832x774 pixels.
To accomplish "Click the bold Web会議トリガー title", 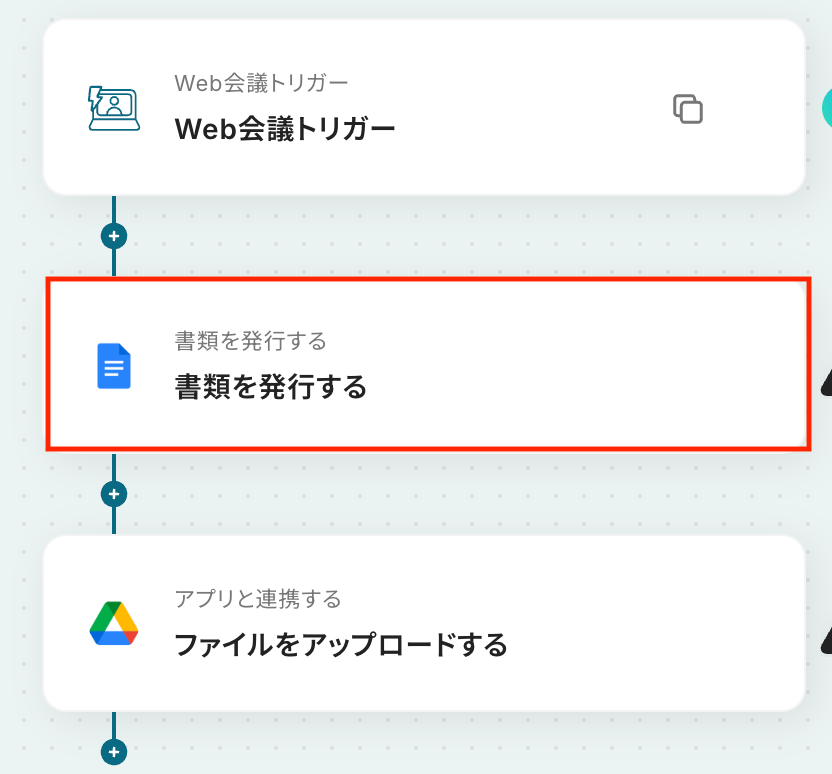I will coord(285,129).
